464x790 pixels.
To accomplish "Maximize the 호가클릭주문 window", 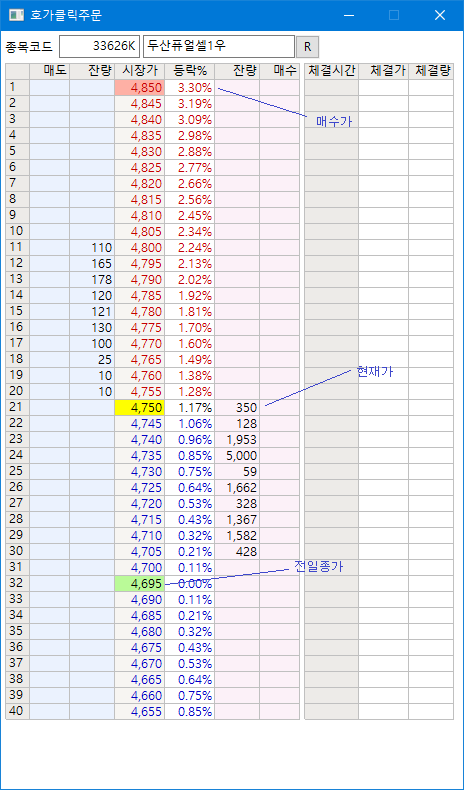I will (394, 15).
